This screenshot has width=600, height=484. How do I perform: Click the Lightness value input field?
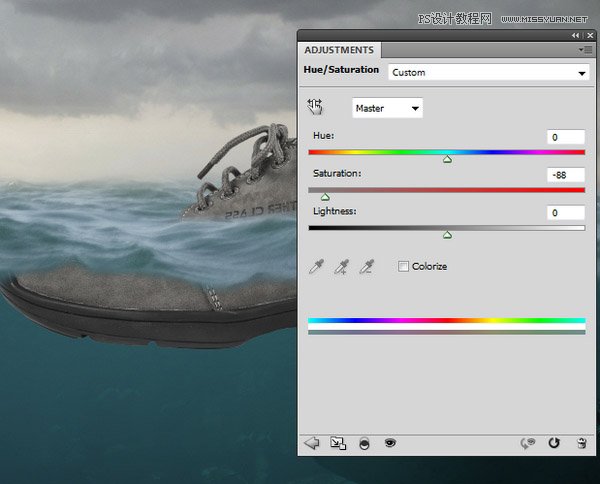(566, 213)
